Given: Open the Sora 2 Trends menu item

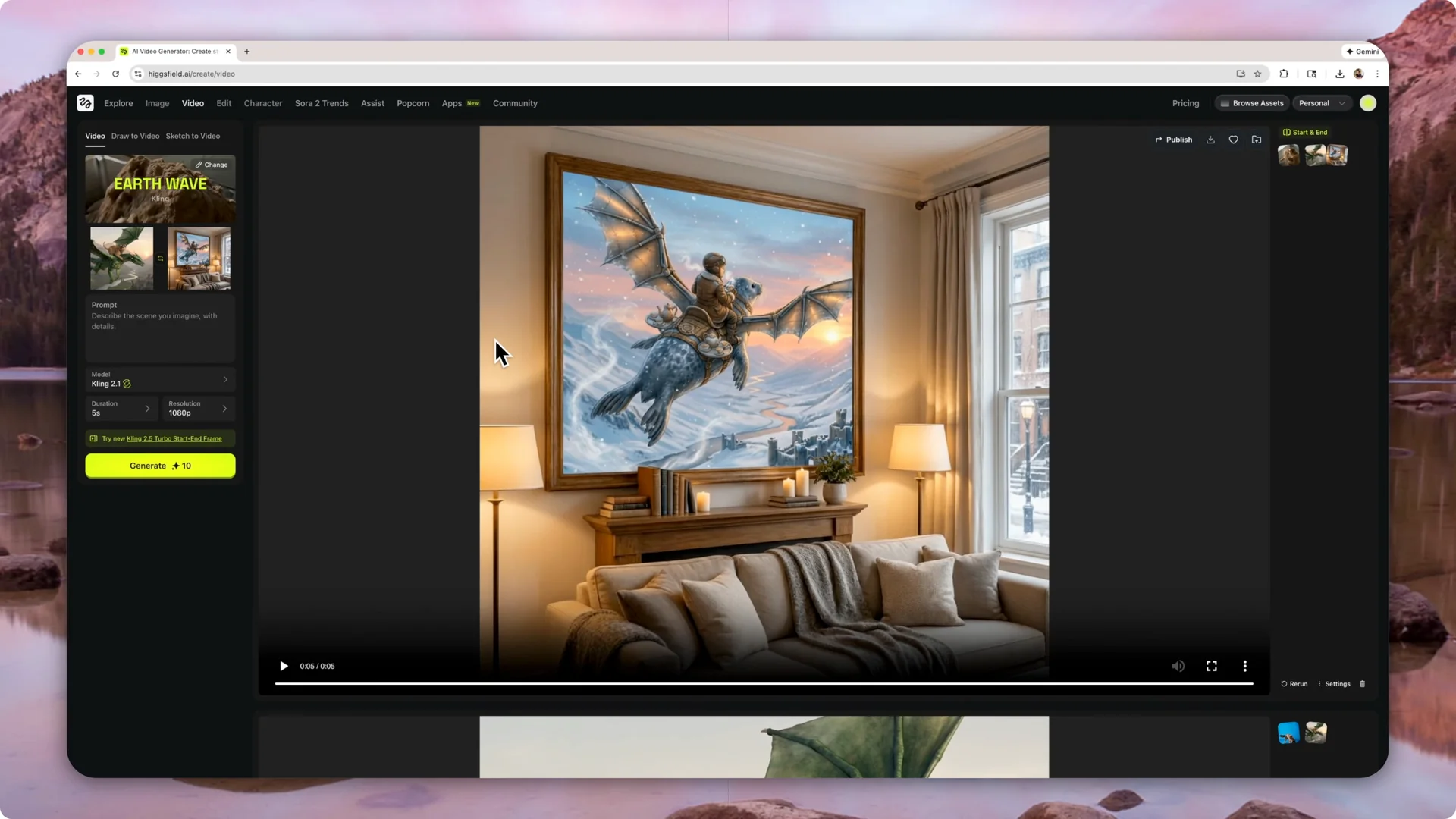Looking at the screenshot, I should pyautogui.click(x=321, y=103).
